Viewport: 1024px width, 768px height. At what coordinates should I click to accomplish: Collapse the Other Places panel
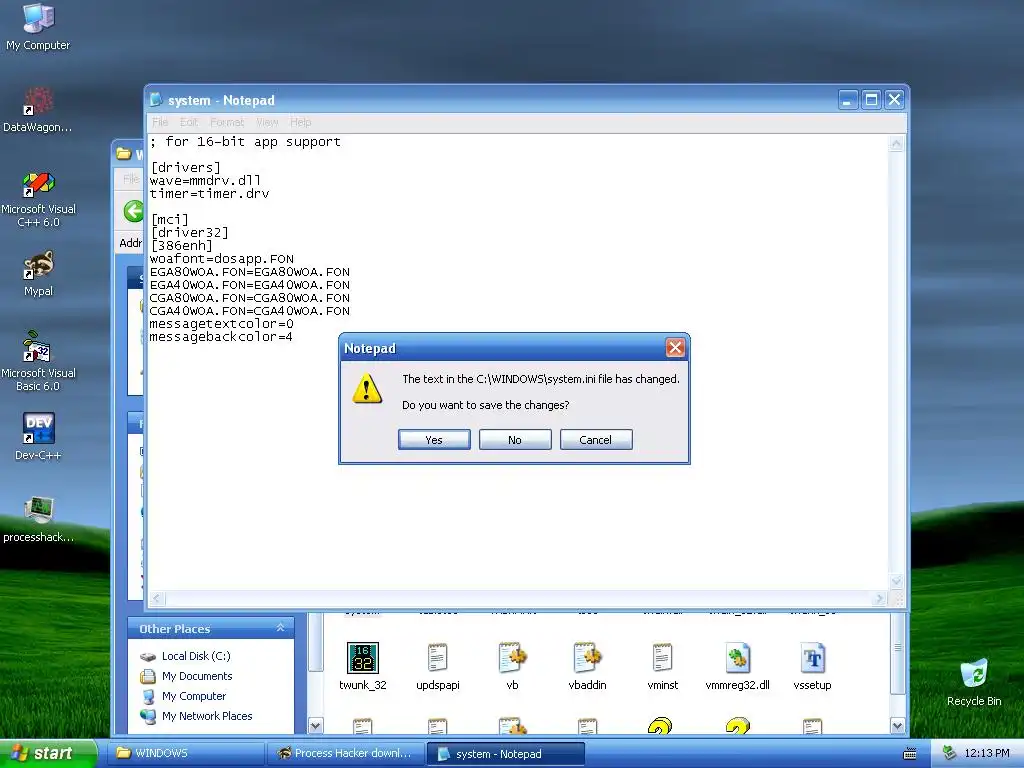pos(280,628)
